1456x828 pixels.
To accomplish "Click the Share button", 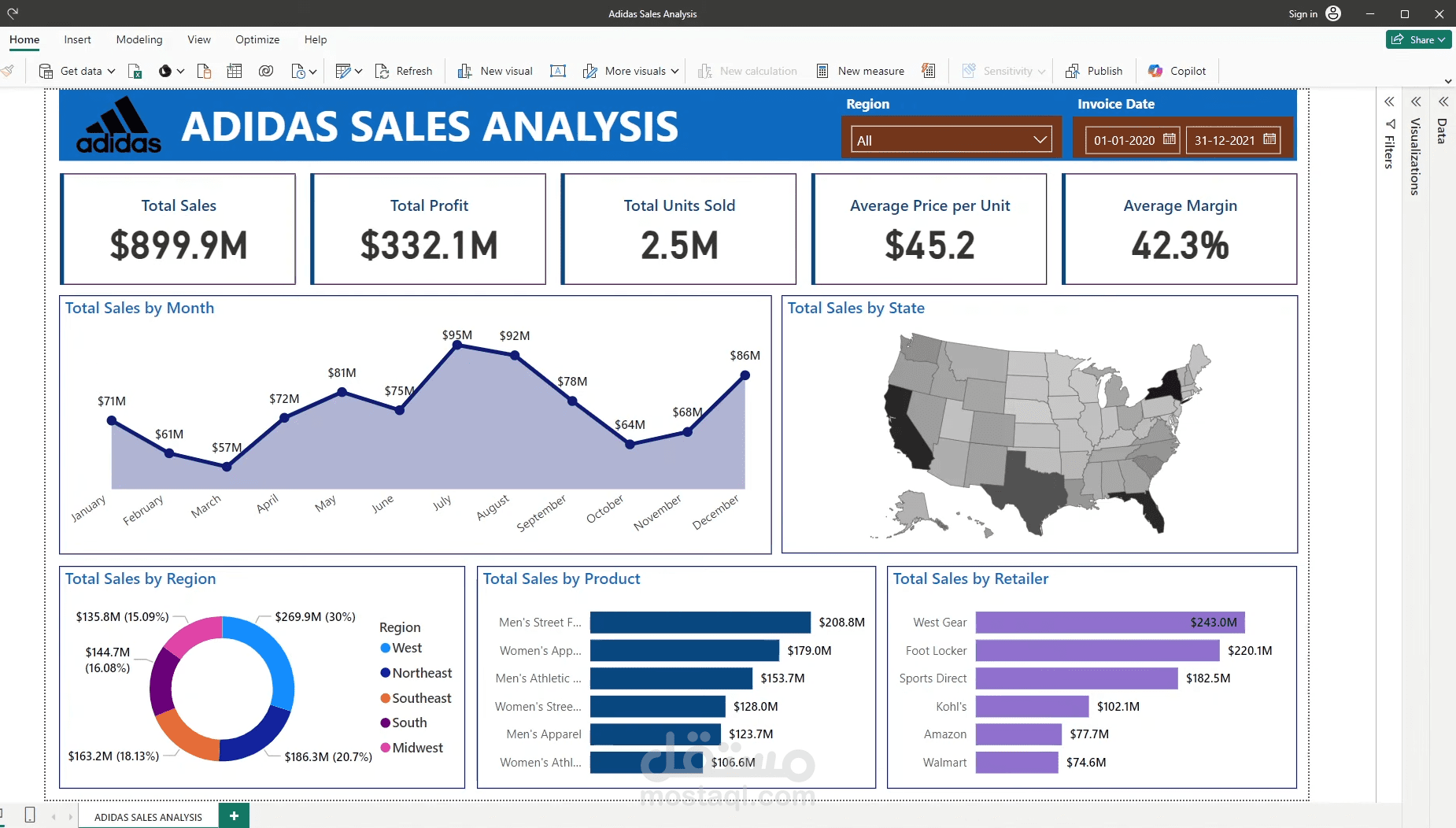I will (1418, 39).
